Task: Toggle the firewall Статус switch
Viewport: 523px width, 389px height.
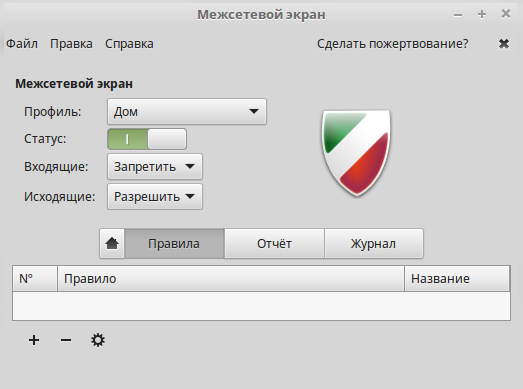Action: click(147, 139)
